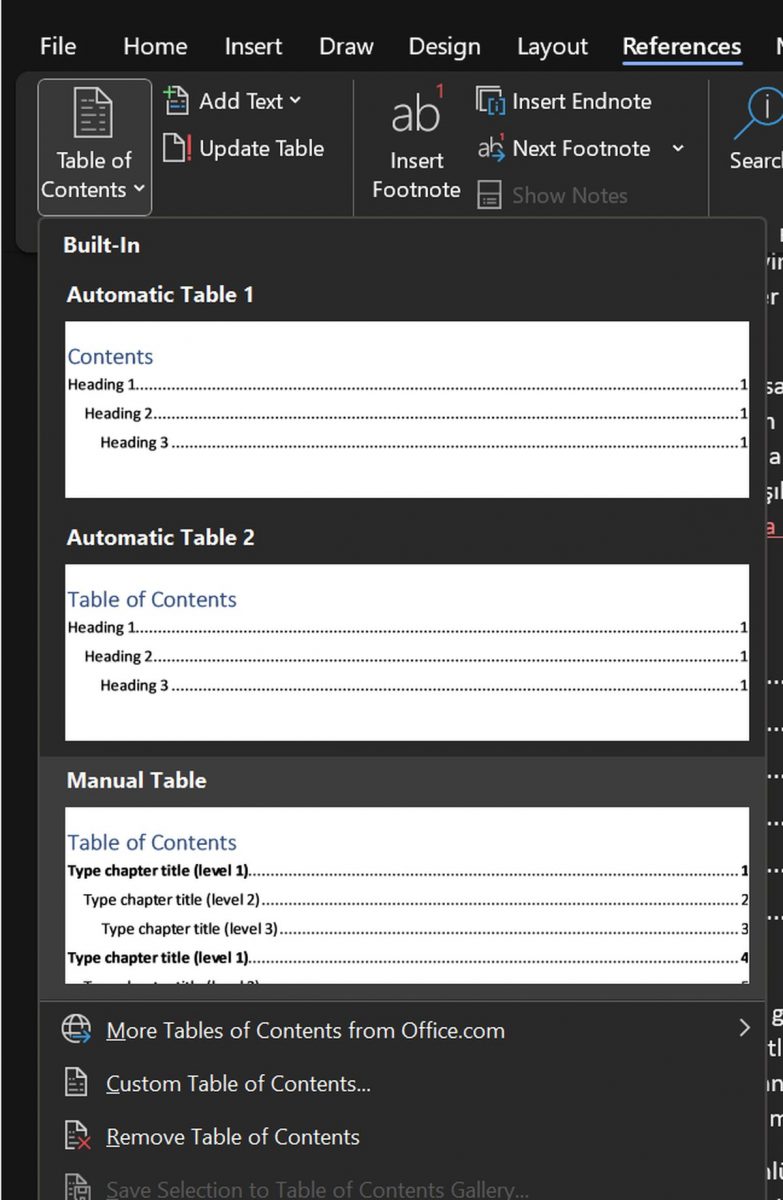Viewport: 783px width, 1200px height.
Task: Click the Remove Table of Contents icon
Action: (77, 1137)
